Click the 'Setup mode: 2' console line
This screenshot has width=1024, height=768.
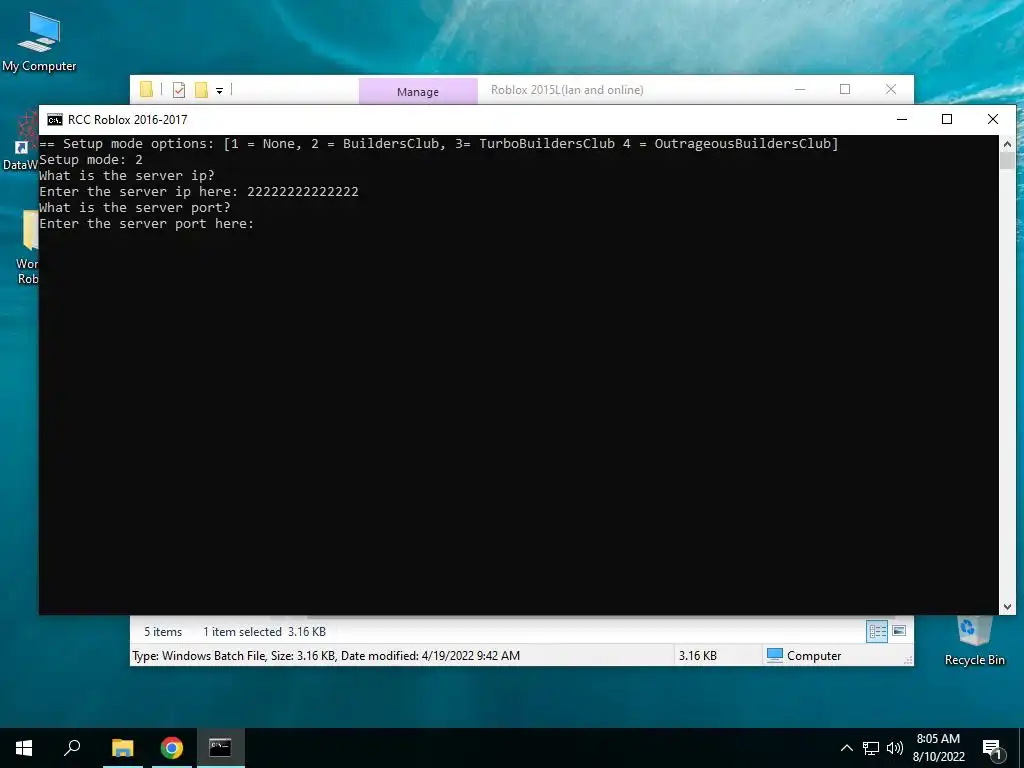pos(91,159)
